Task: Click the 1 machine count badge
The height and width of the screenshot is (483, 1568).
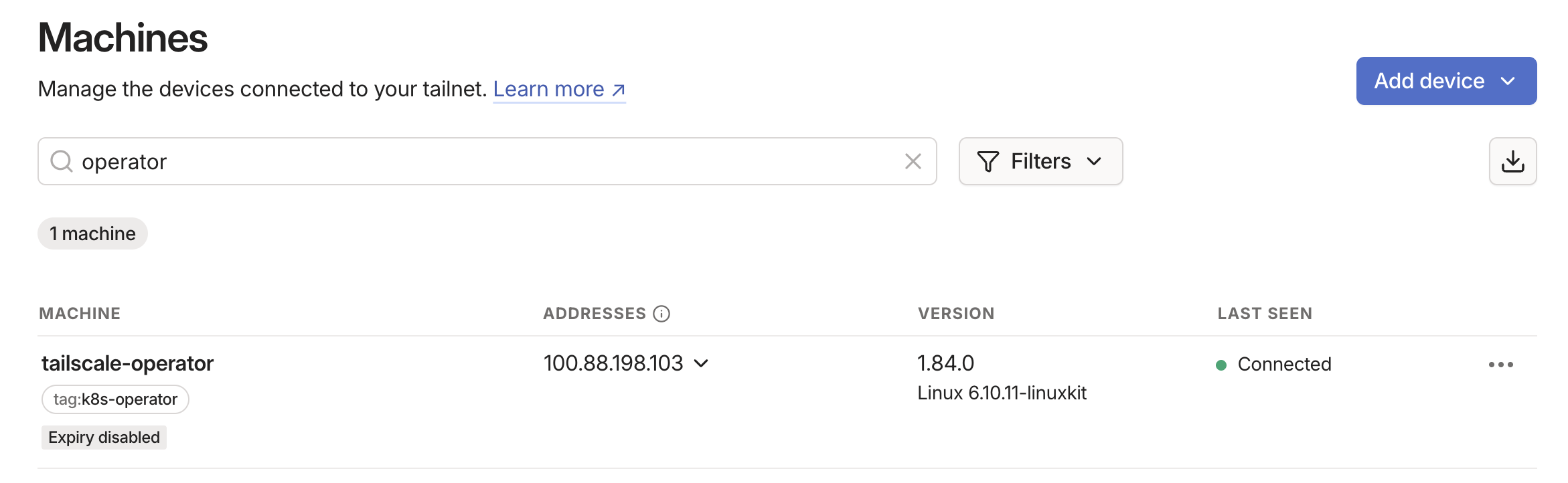Action: click(x=92, y=233)
